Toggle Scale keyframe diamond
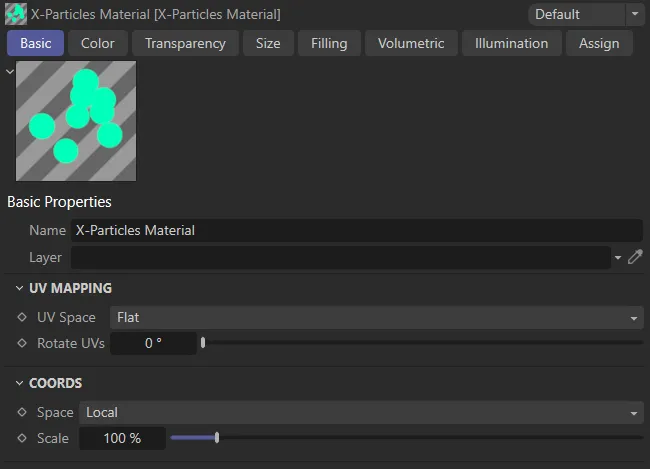Viewport: 650px width, 469px height. tap(22, 438)
